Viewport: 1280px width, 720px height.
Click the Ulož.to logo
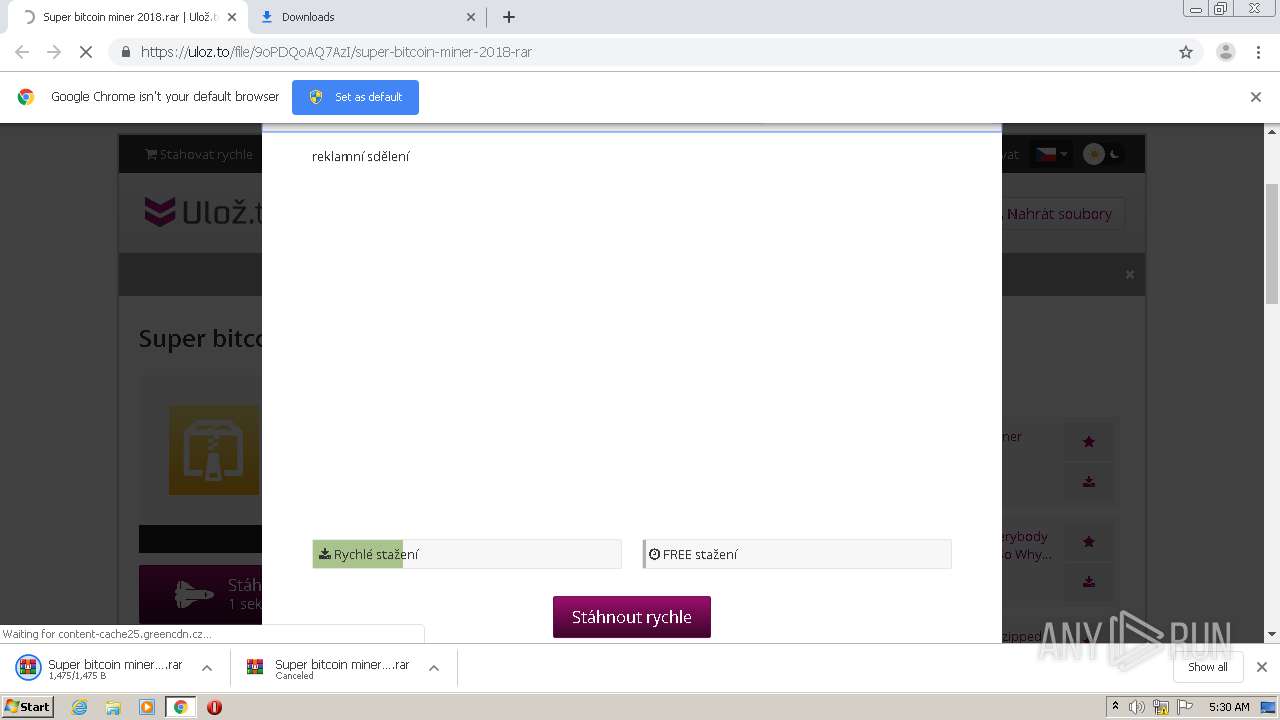pos(204,212)
